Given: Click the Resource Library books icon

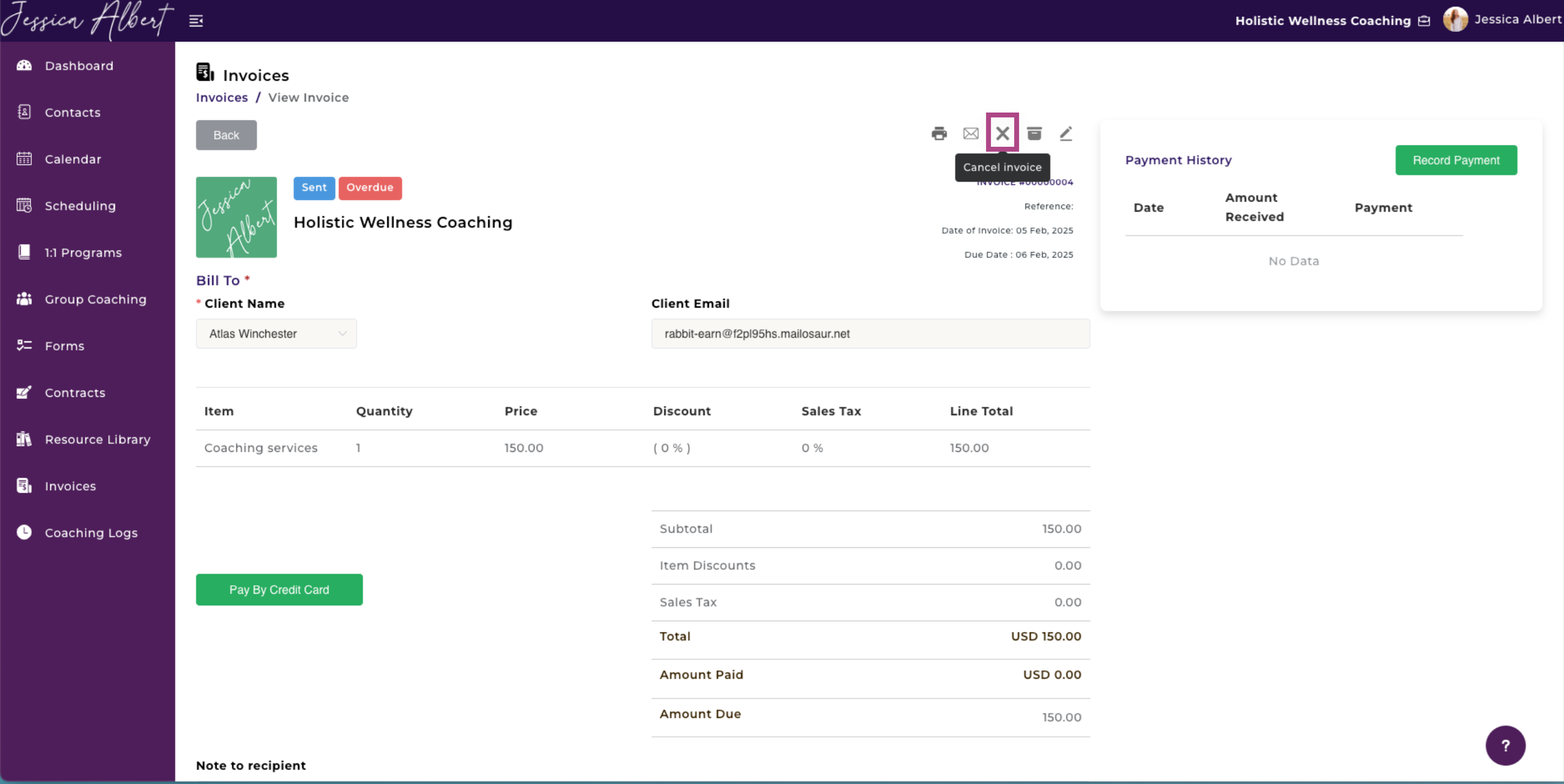Looking at the screenshot, I should 24,439.
